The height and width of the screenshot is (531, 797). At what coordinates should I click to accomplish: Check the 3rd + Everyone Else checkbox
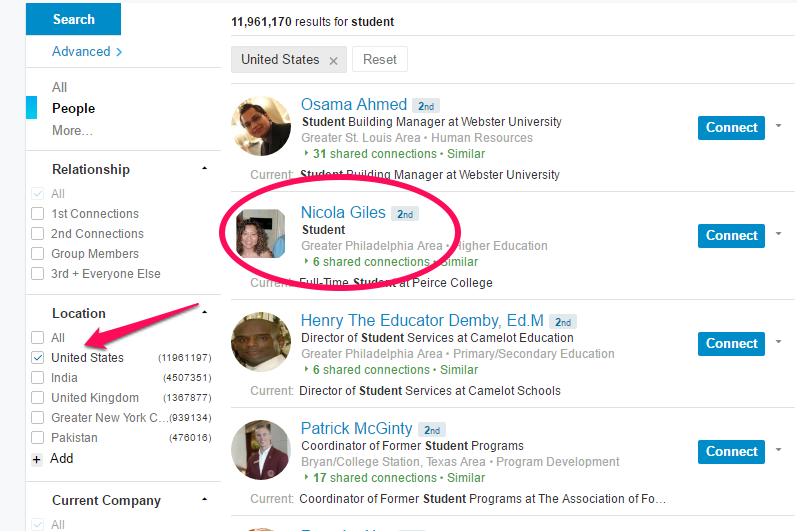coord(38,274)
